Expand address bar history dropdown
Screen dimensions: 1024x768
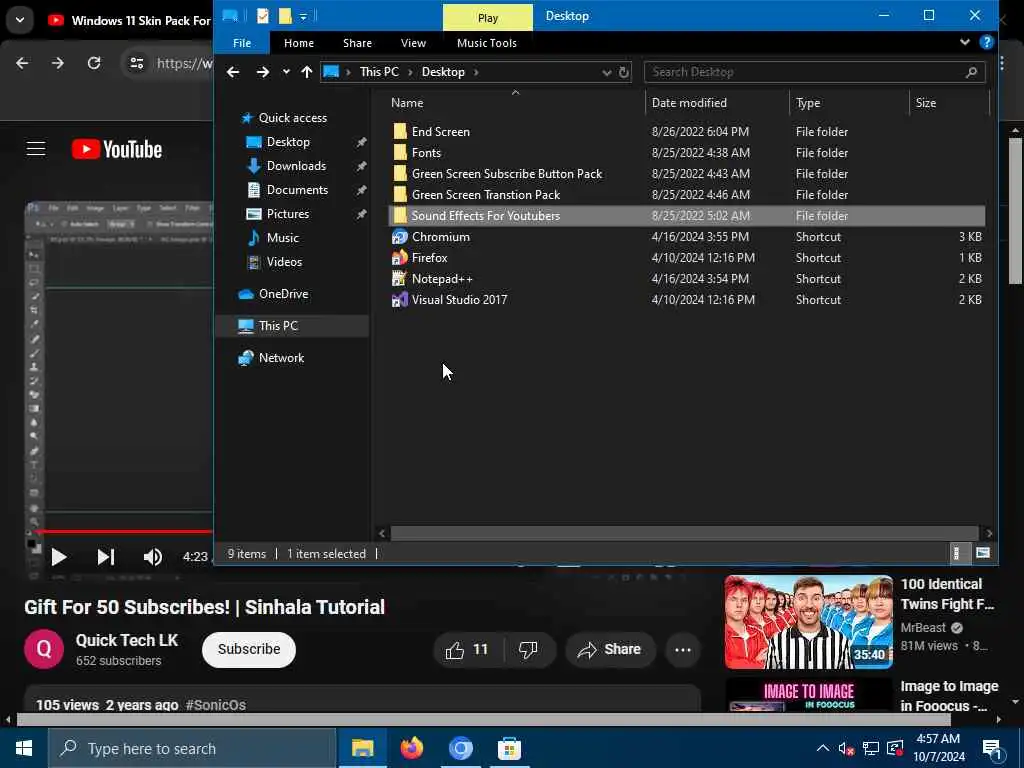606,72
